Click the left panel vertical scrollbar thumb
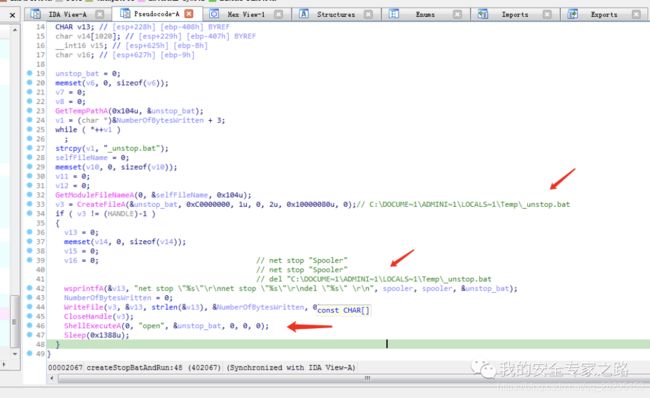 point(15,321)
